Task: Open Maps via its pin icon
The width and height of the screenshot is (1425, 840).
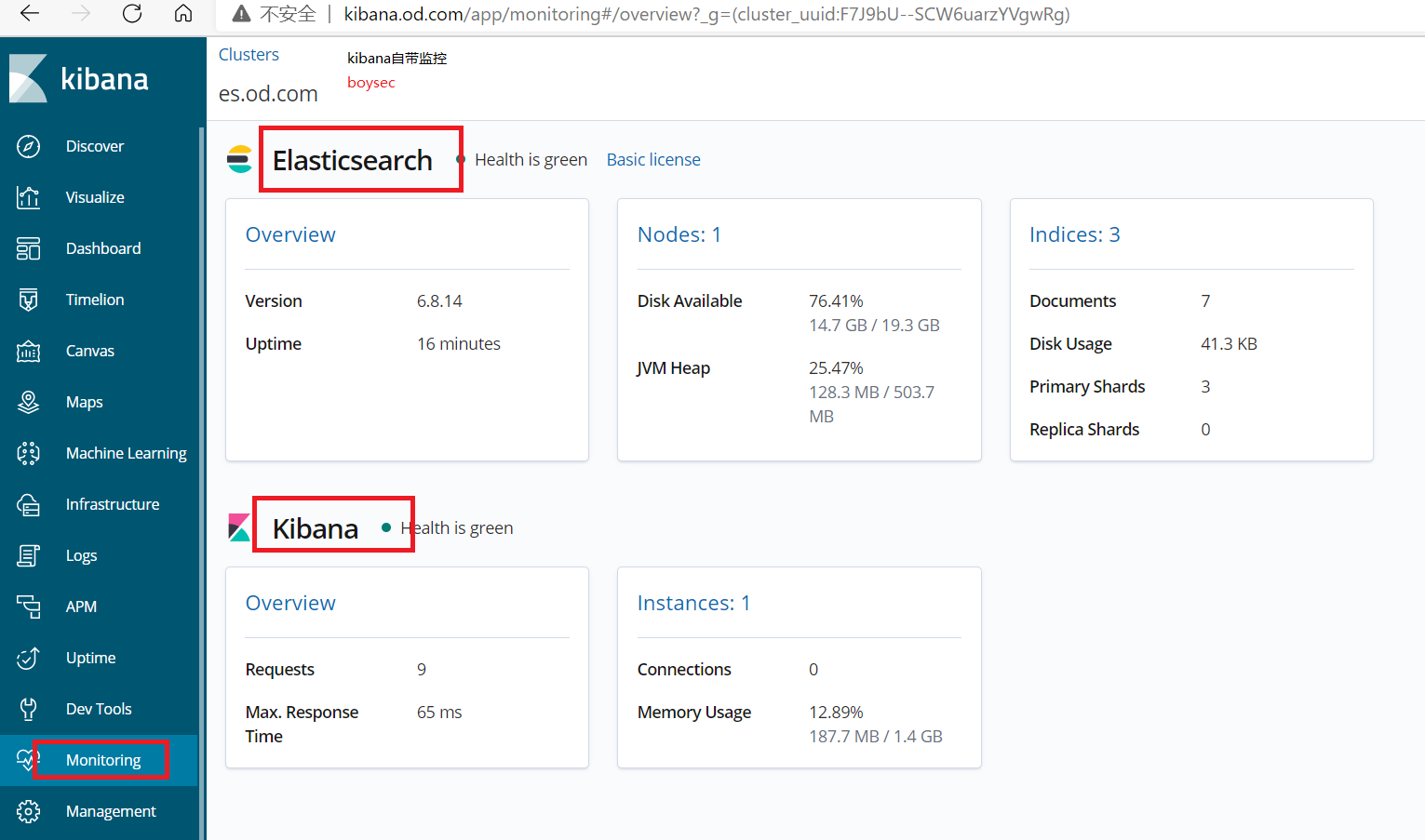Action: (29, 402)
